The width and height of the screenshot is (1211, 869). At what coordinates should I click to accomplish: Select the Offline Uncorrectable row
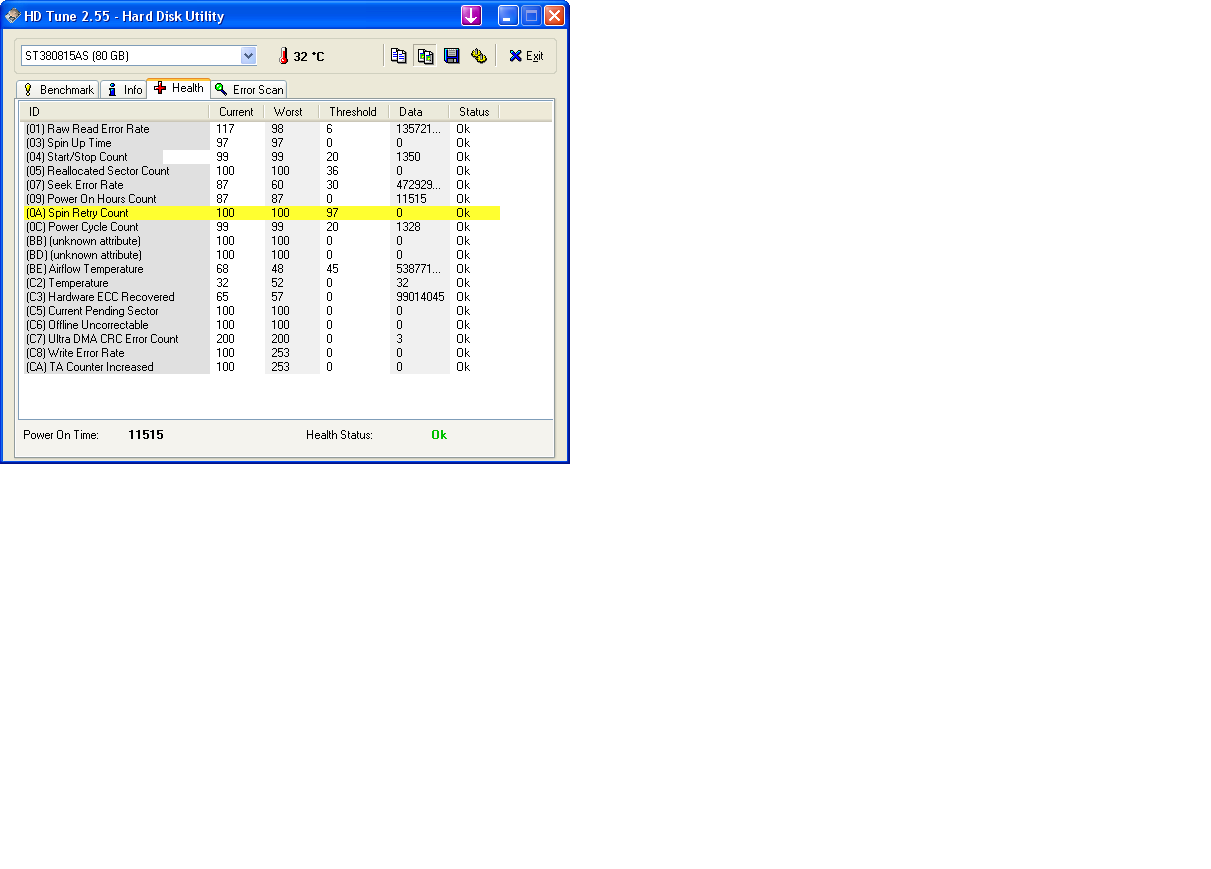(261, 325)
